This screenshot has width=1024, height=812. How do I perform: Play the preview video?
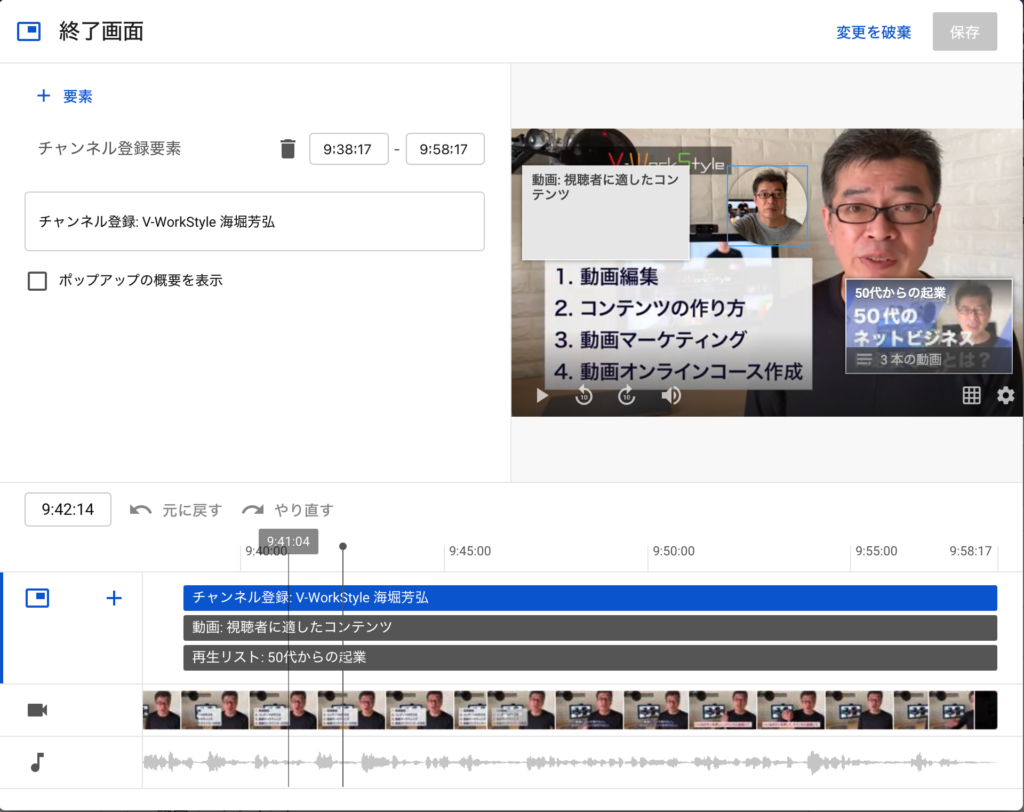[541, 396]
